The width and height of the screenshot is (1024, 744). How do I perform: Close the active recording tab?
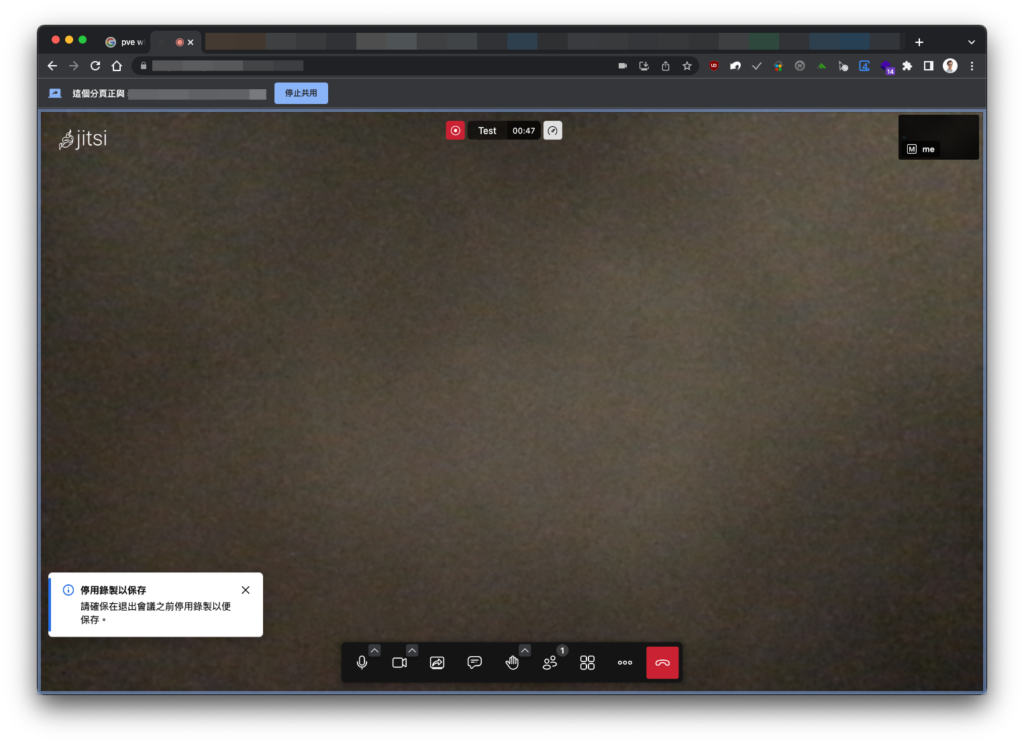(x=191, y=42)
